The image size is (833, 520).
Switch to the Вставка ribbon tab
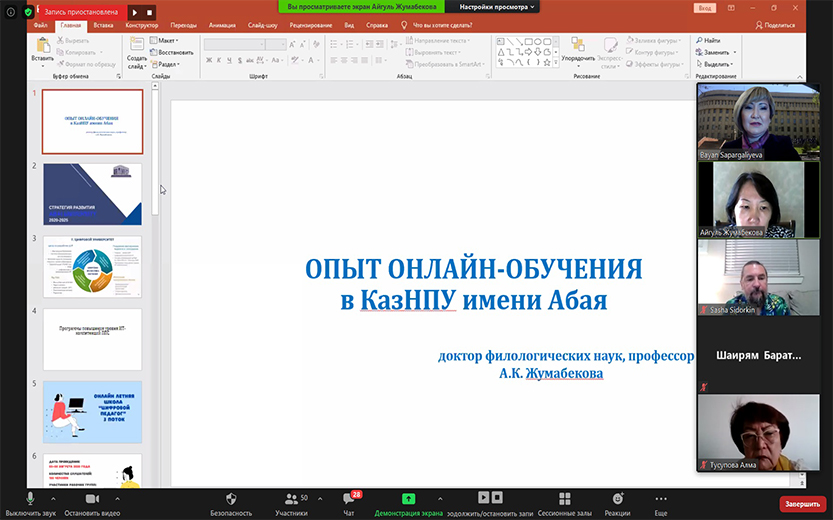103,25
